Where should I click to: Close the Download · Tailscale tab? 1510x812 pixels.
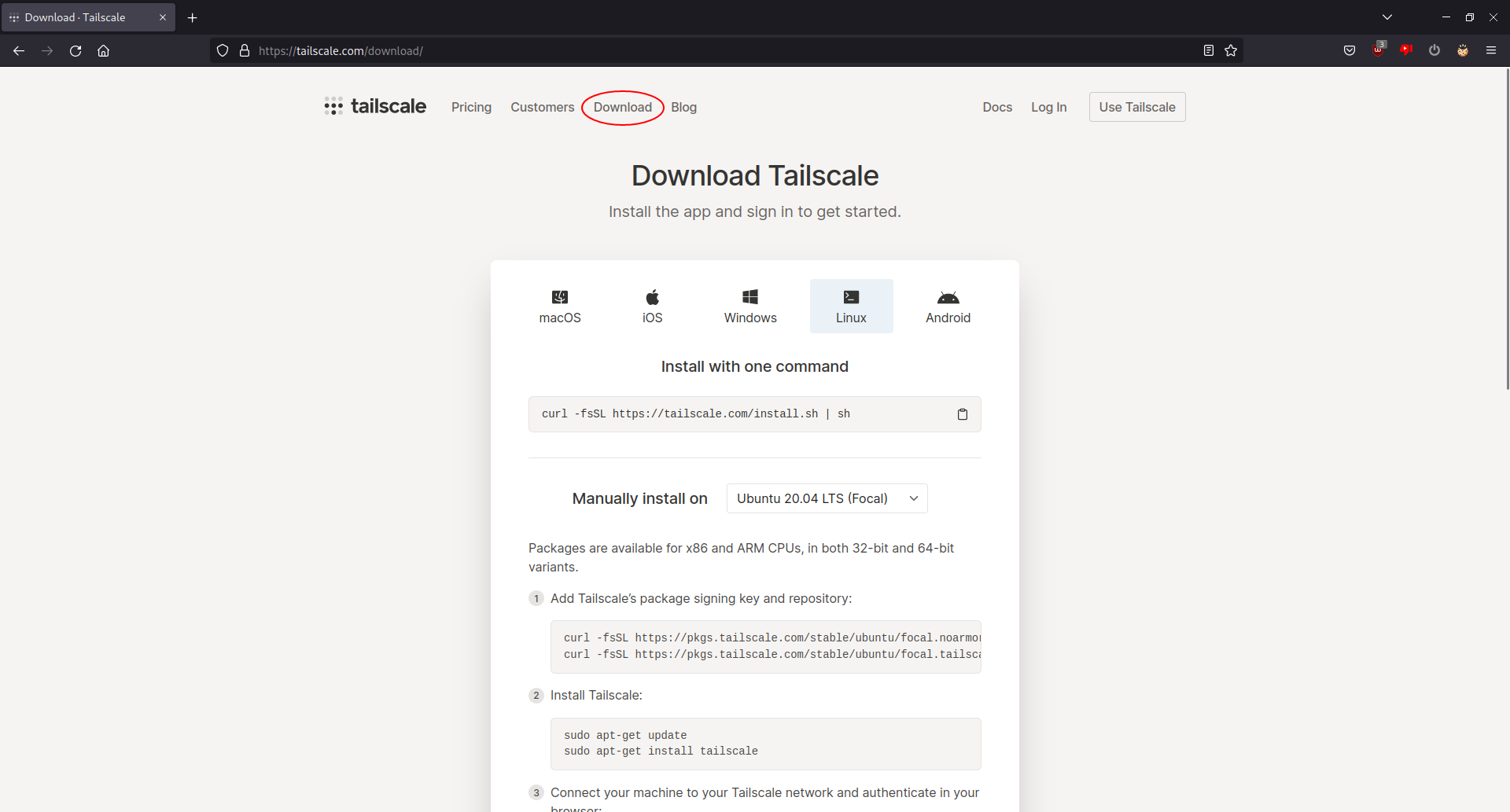tap(163, 17)
